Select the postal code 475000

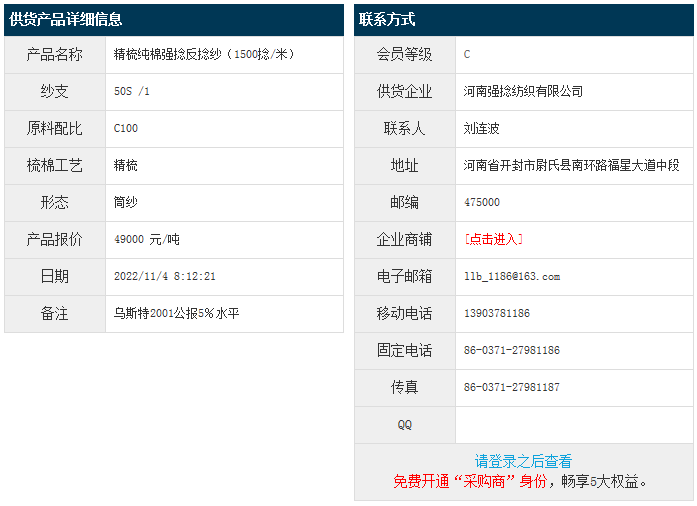(482, 202)
